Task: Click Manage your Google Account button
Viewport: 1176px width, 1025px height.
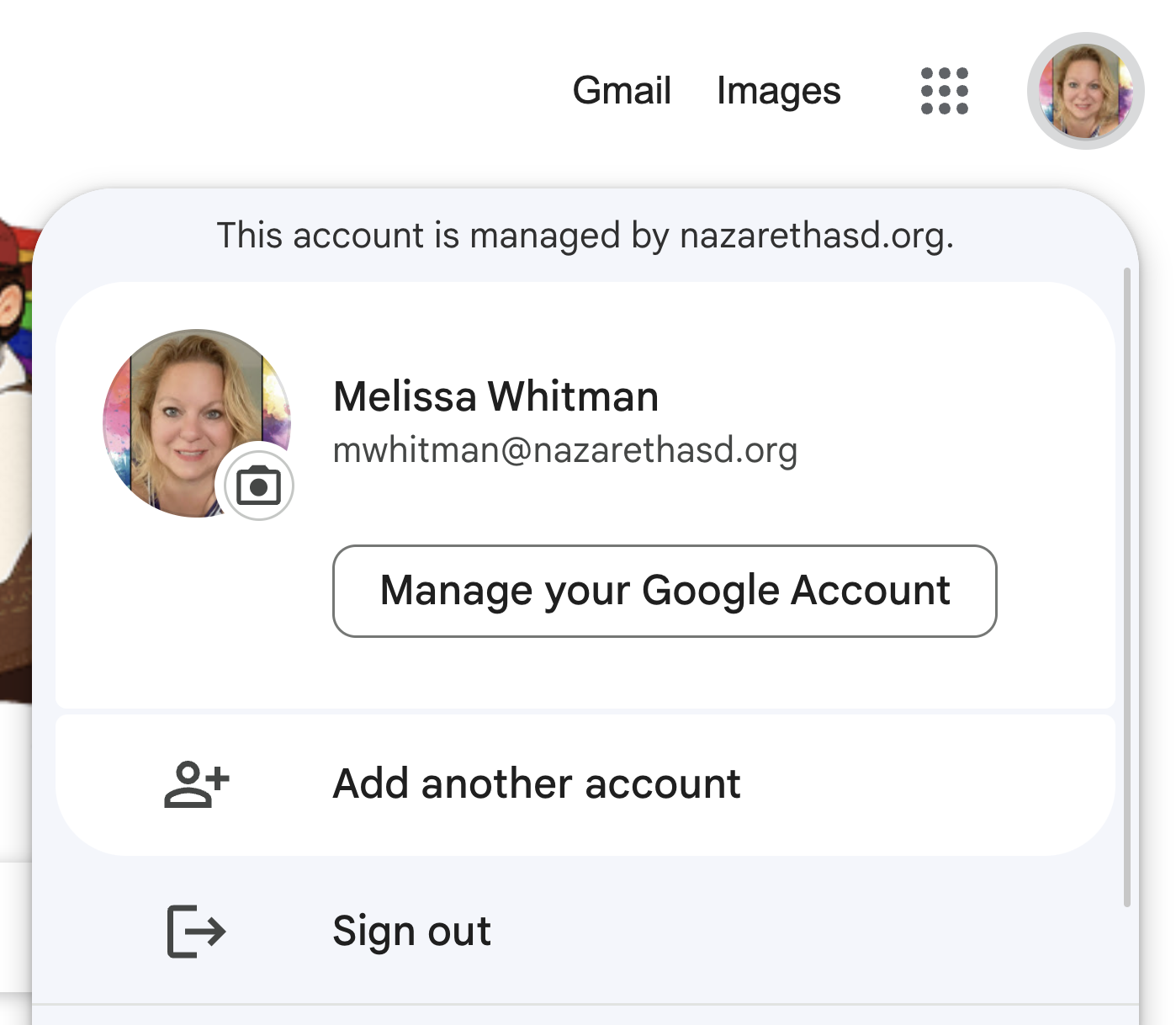Action: pyautogui.click(x=665, y=591)
